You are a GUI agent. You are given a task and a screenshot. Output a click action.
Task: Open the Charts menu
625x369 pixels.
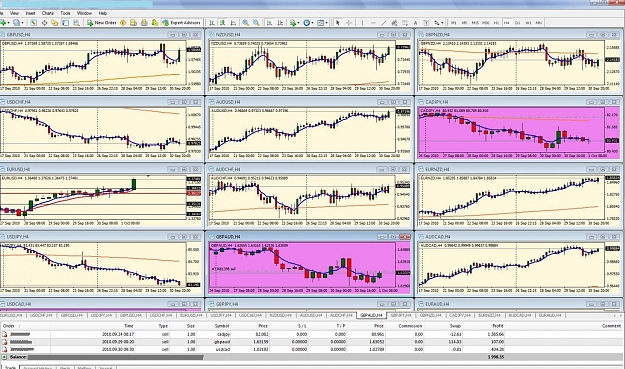point(48,13)
